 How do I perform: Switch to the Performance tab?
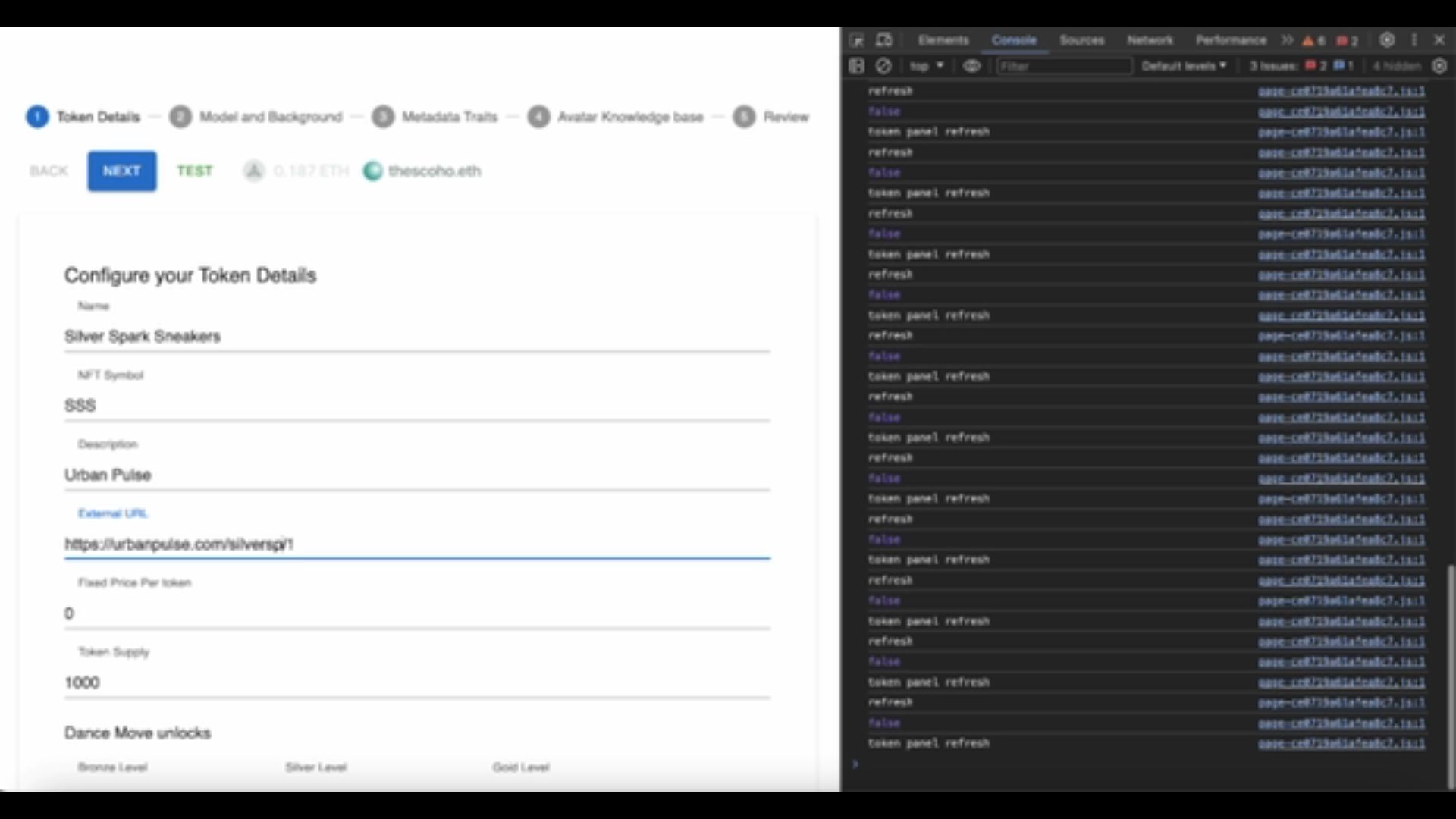click(x=1231, y=40)
